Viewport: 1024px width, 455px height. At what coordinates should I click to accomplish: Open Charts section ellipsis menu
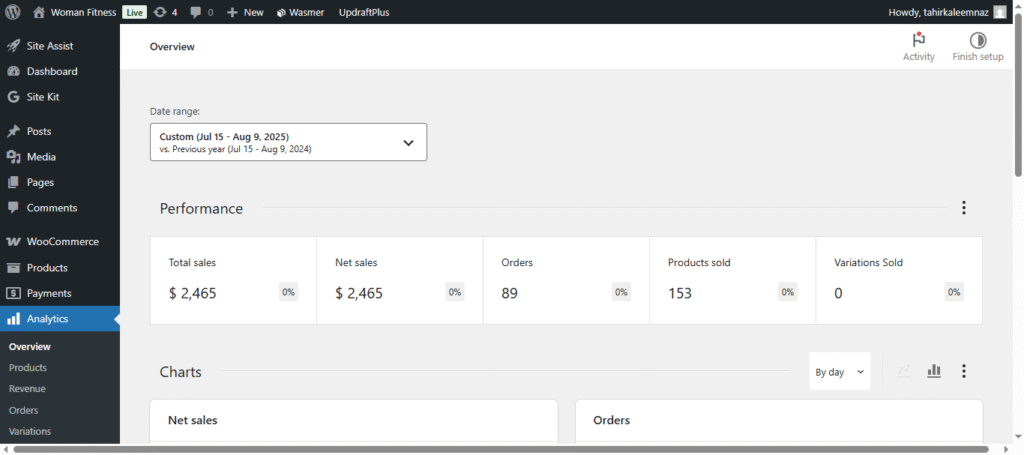[963, 371]
